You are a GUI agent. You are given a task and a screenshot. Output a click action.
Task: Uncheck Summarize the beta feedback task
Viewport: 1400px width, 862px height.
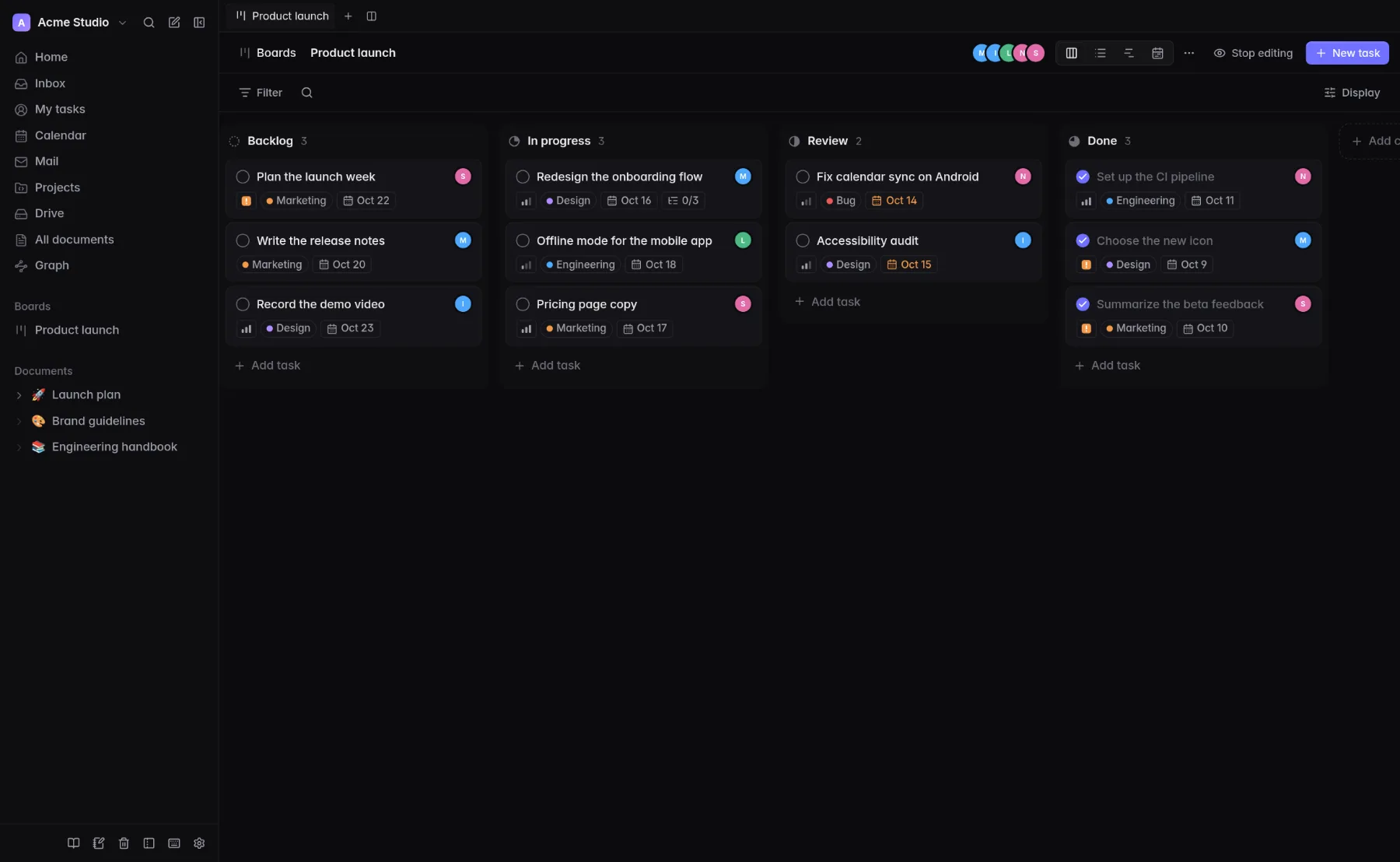point(1083,304)
